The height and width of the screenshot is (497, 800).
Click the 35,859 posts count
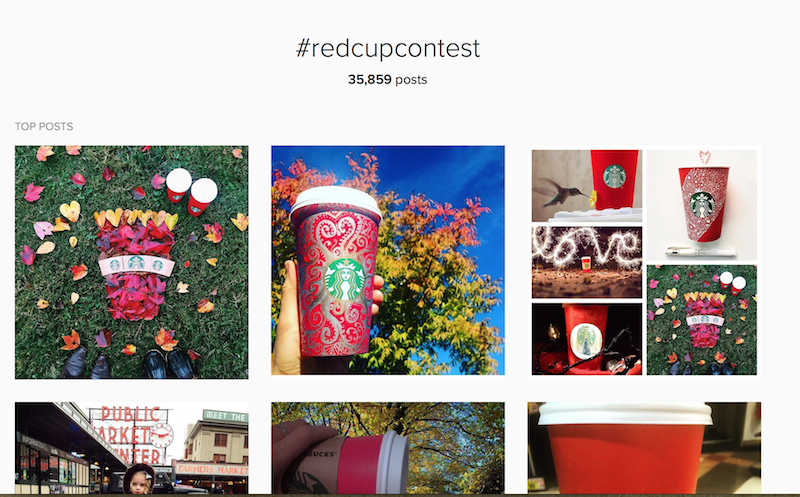388,80
